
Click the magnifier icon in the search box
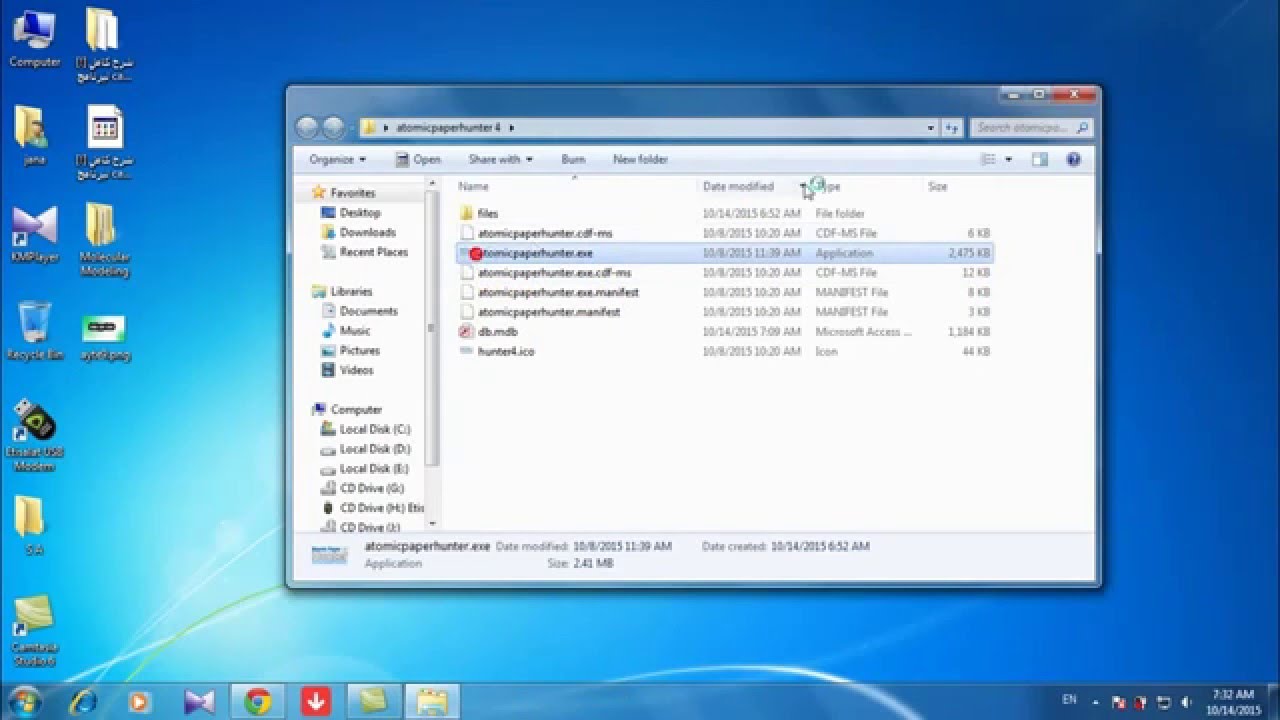[x=1083, y=128]
